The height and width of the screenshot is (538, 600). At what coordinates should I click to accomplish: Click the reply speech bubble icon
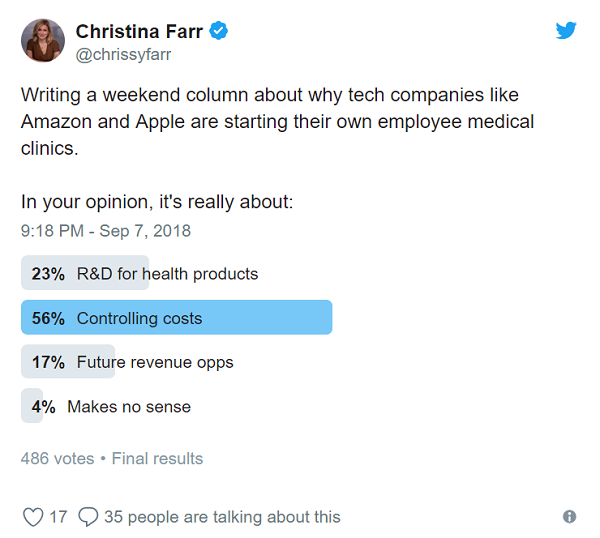[88, 517]
